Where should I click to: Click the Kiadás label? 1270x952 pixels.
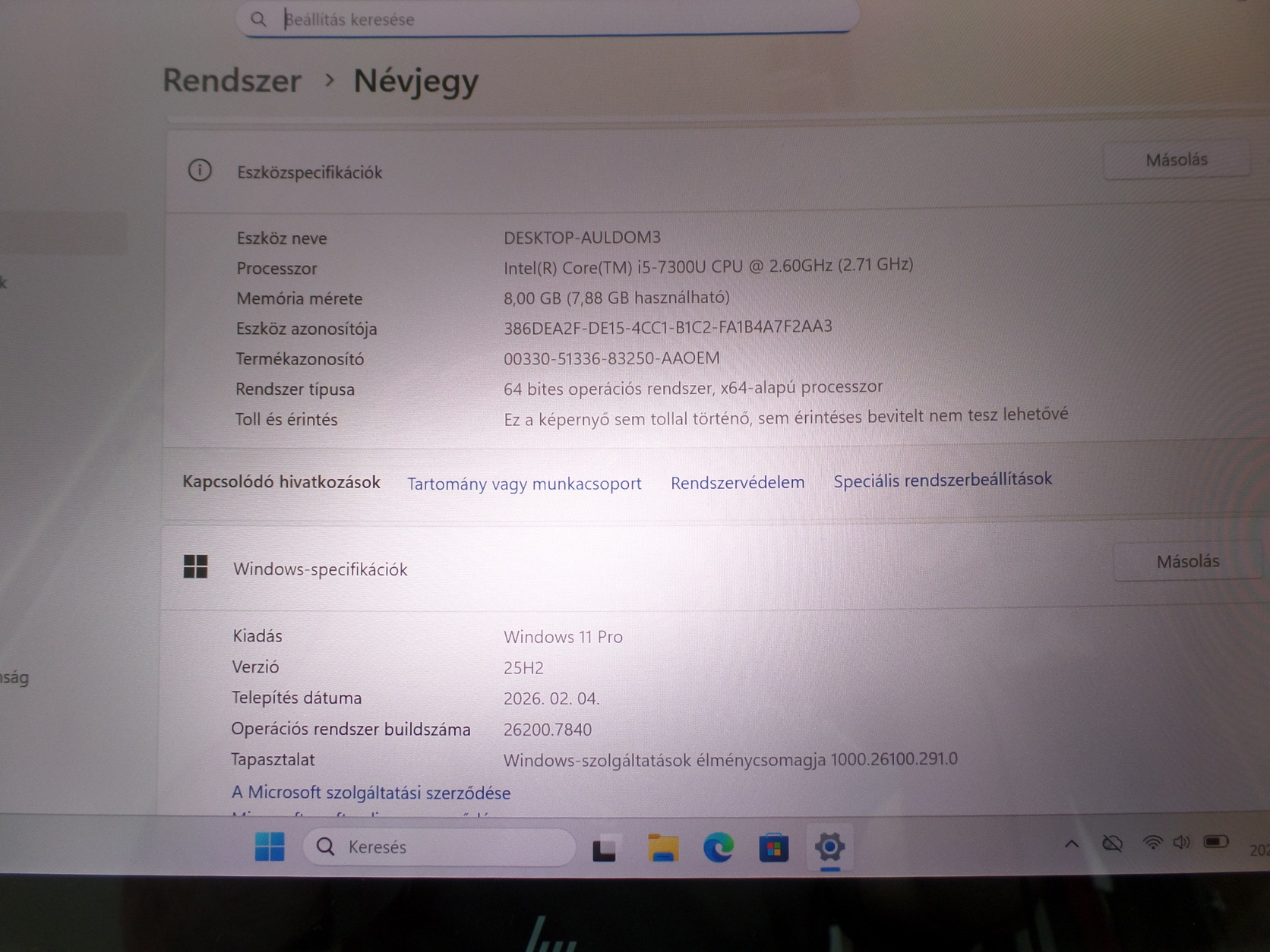coord(257,636)
